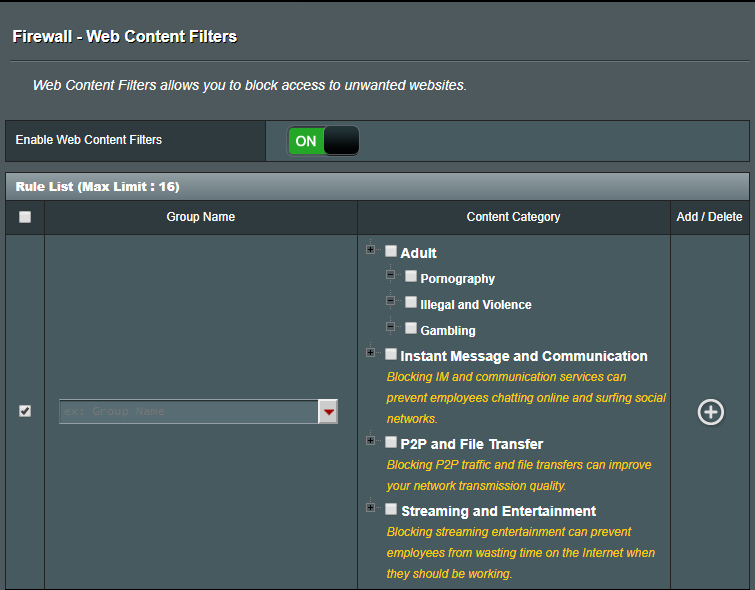Viewport: 755px width, 590px height.
Task: Tick Instant Message and Communication checkbox
Action: 391,354
